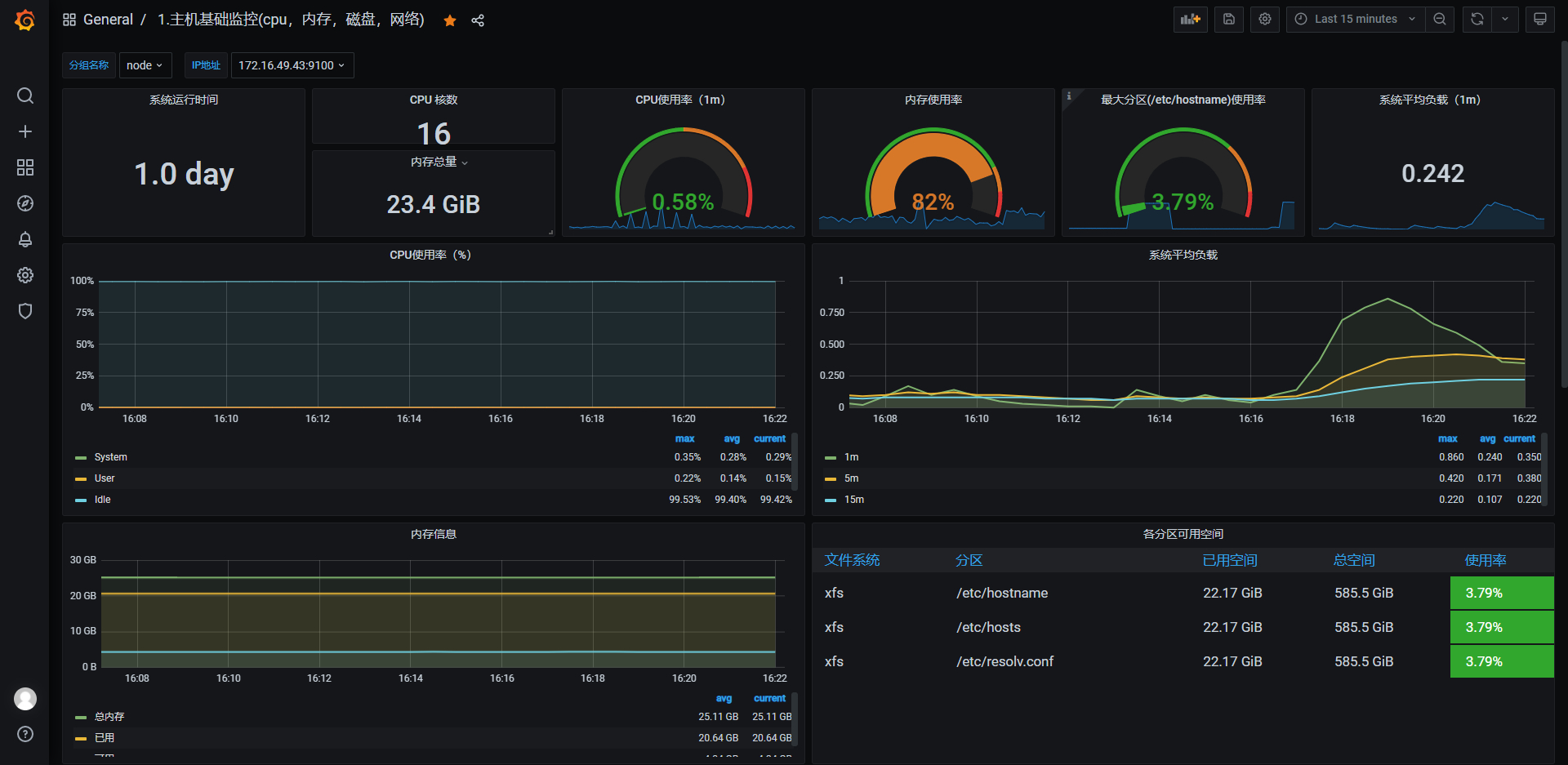The width and height of the screenshot is (1568, 765).
Task: Toggle the 已用 memory series legend
Action: [105, 738]
